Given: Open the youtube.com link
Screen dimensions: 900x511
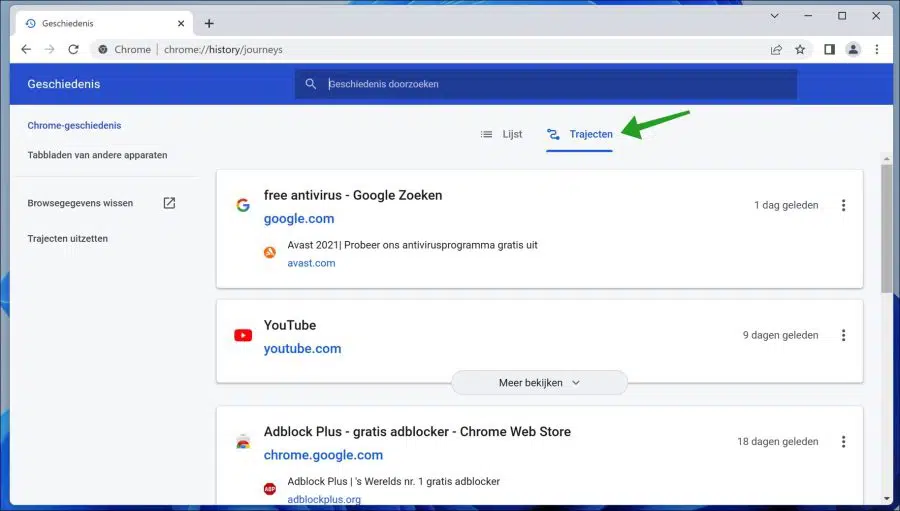Looking at the screenshot, I should click(x=302, y=349).
